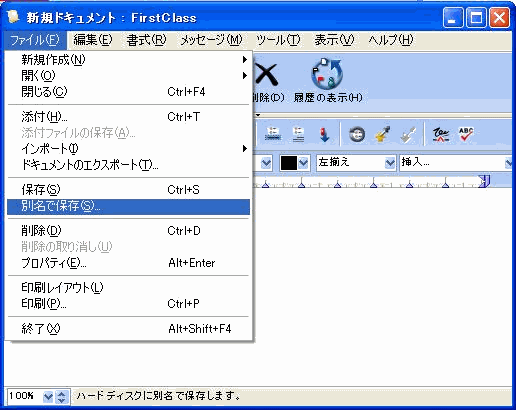Open the 左揃え alignment dropdown

coord(356,163)
